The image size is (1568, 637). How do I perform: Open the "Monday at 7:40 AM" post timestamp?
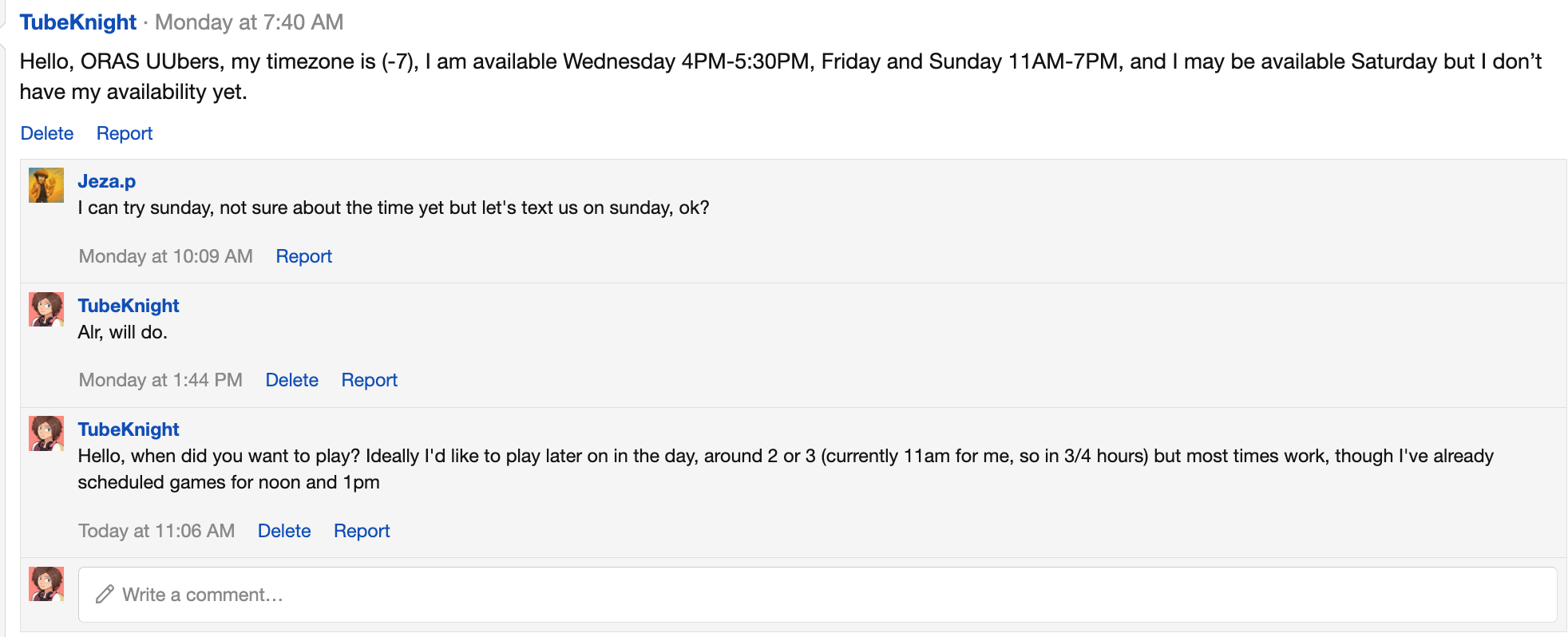point(249,22)
